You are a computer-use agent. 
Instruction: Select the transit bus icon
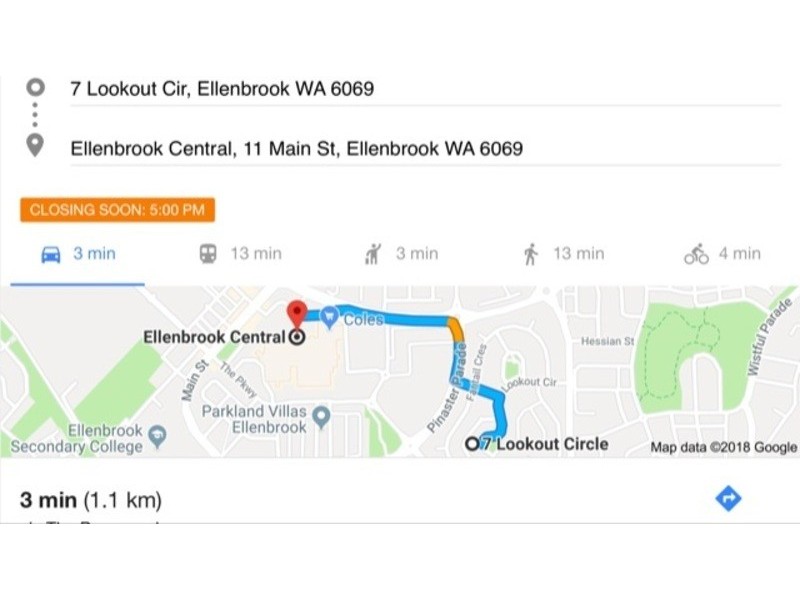tap(208, 254)
